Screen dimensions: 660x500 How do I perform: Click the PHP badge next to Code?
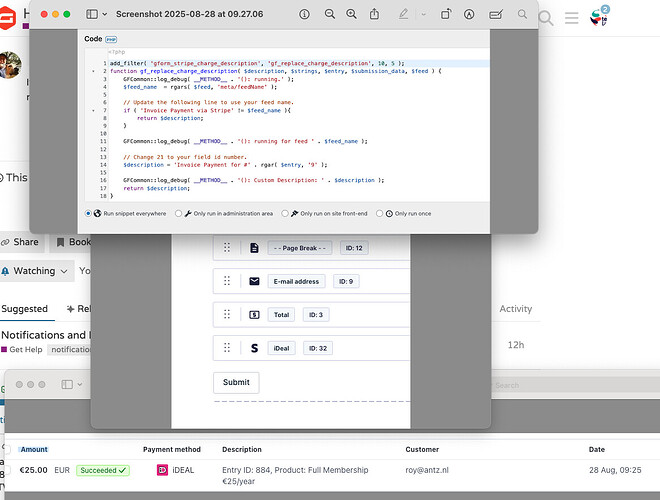pos(111,40)
